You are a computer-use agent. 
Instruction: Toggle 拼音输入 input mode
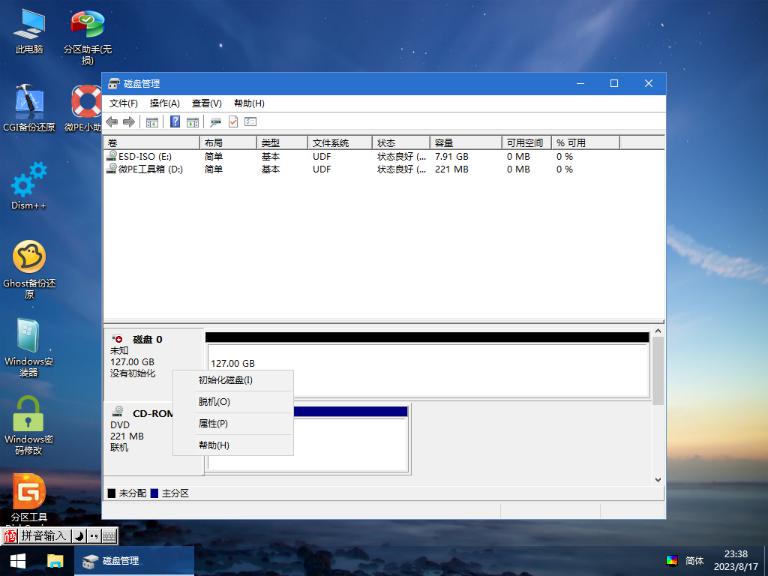pyautogui.click(x=43, y=536)
